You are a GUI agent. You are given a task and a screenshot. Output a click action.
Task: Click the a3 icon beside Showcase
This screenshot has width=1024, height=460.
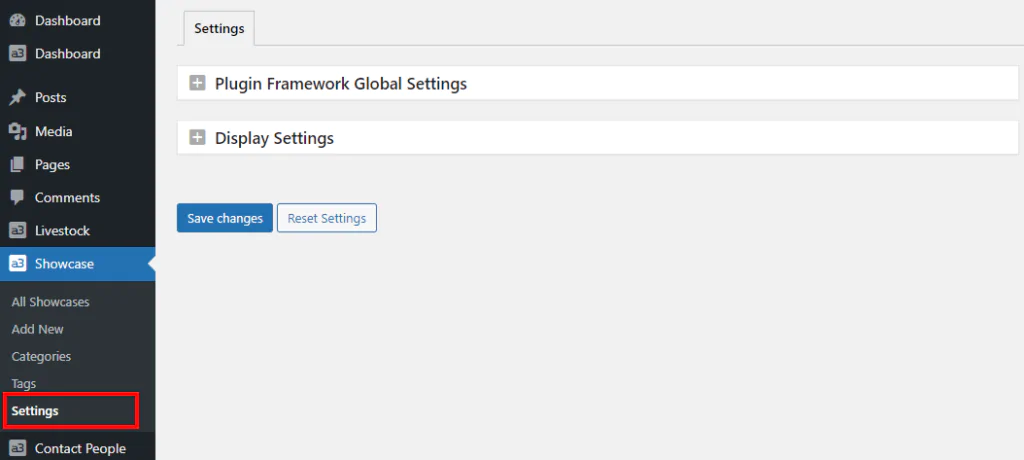[17, 264]
